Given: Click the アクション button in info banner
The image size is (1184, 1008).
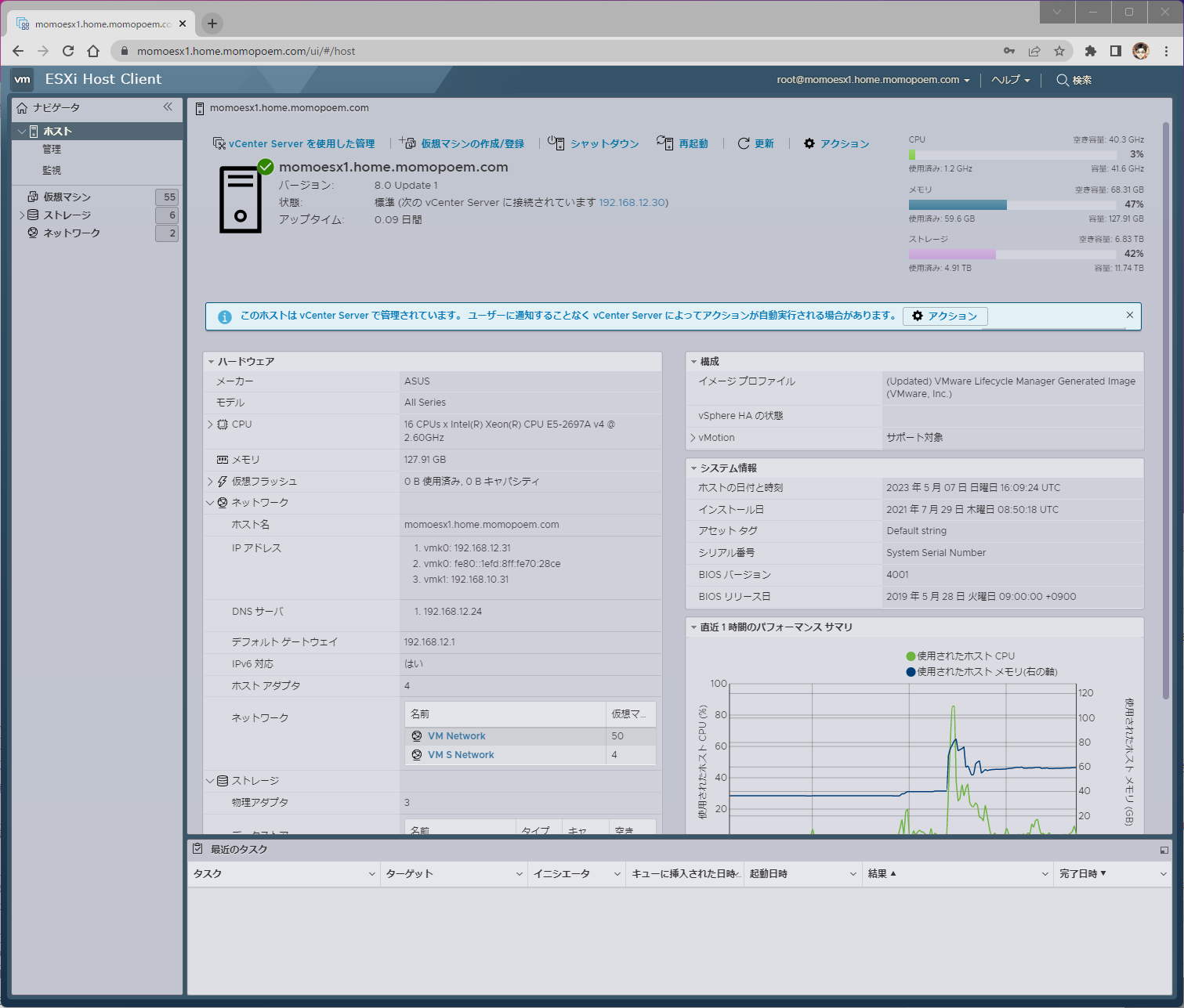Looking at the screenshot, I should 945,316.
